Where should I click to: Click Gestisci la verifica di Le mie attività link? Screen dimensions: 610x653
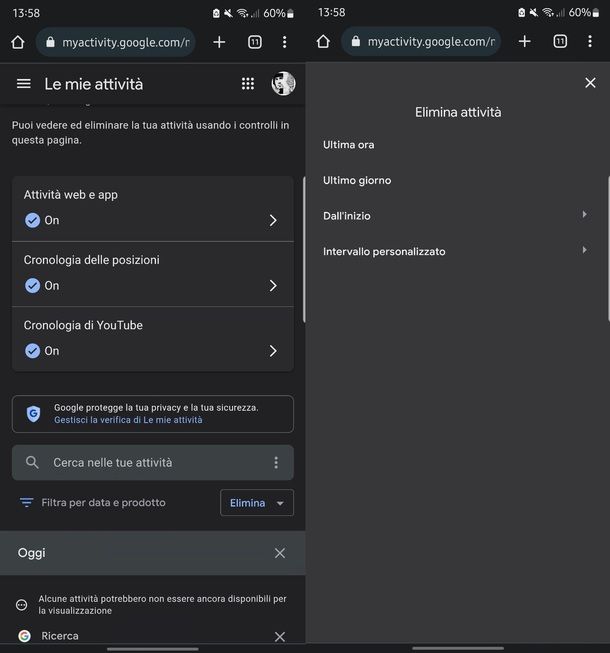(x=128, y=420)
